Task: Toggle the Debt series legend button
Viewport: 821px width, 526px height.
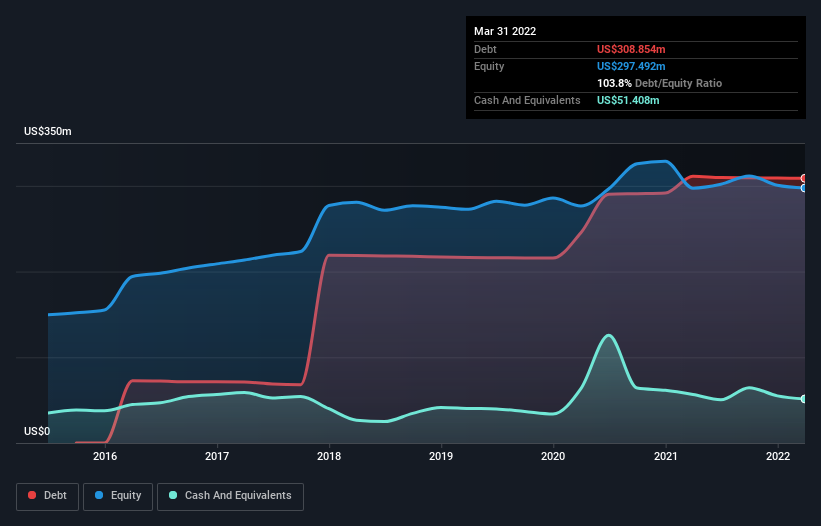Action: point(48,496)
